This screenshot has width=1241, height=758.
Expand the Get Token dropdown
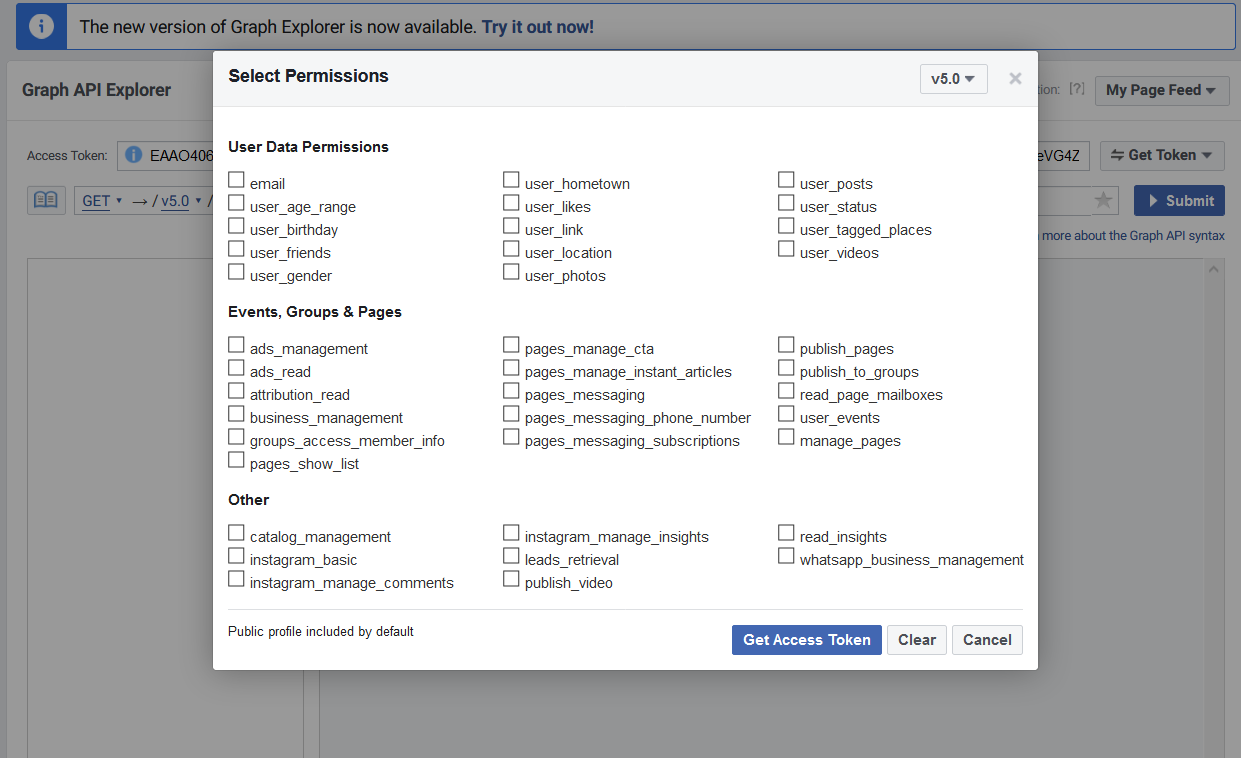pyautogui.click(x=1162, y=155)
